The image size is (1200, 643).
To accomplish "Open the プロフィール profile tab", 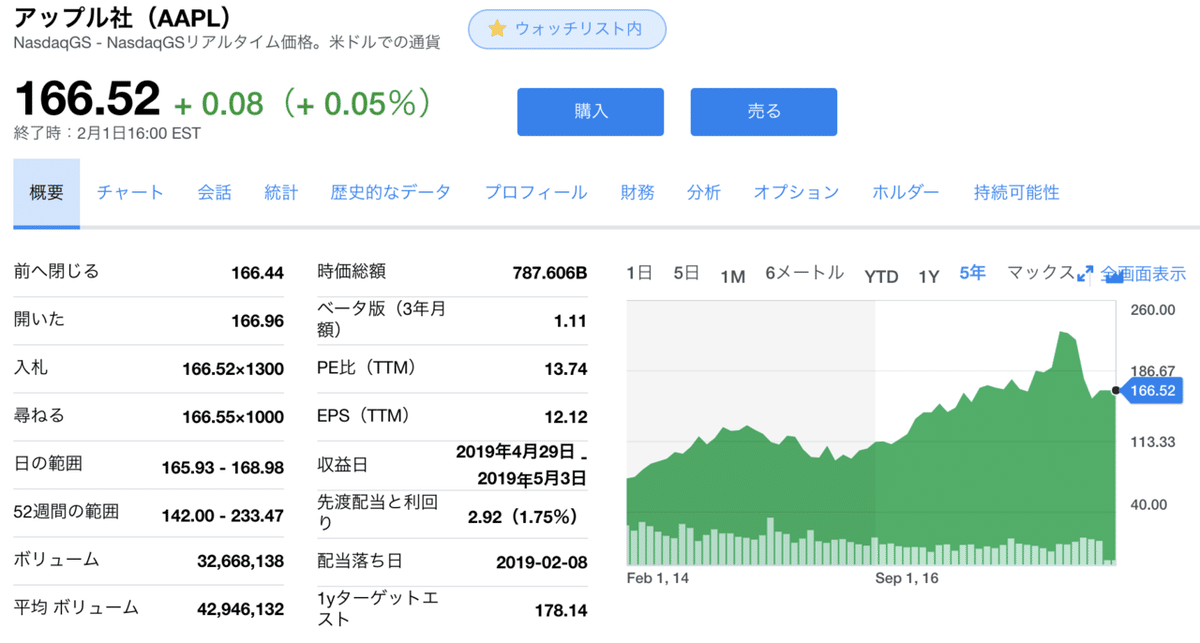I will tap(536, 193).
